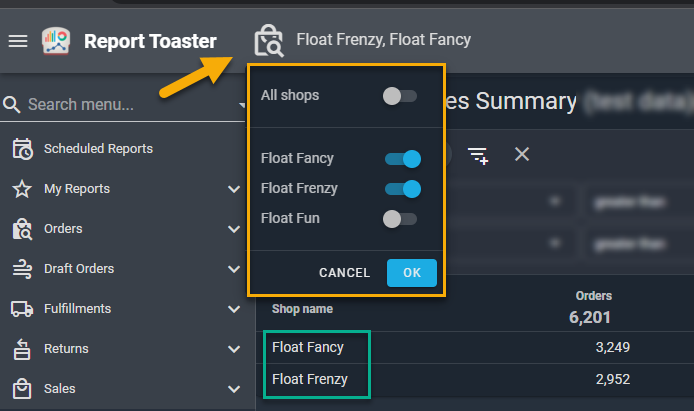
Task: Expand the My Reports section
Action: point(234,189)
